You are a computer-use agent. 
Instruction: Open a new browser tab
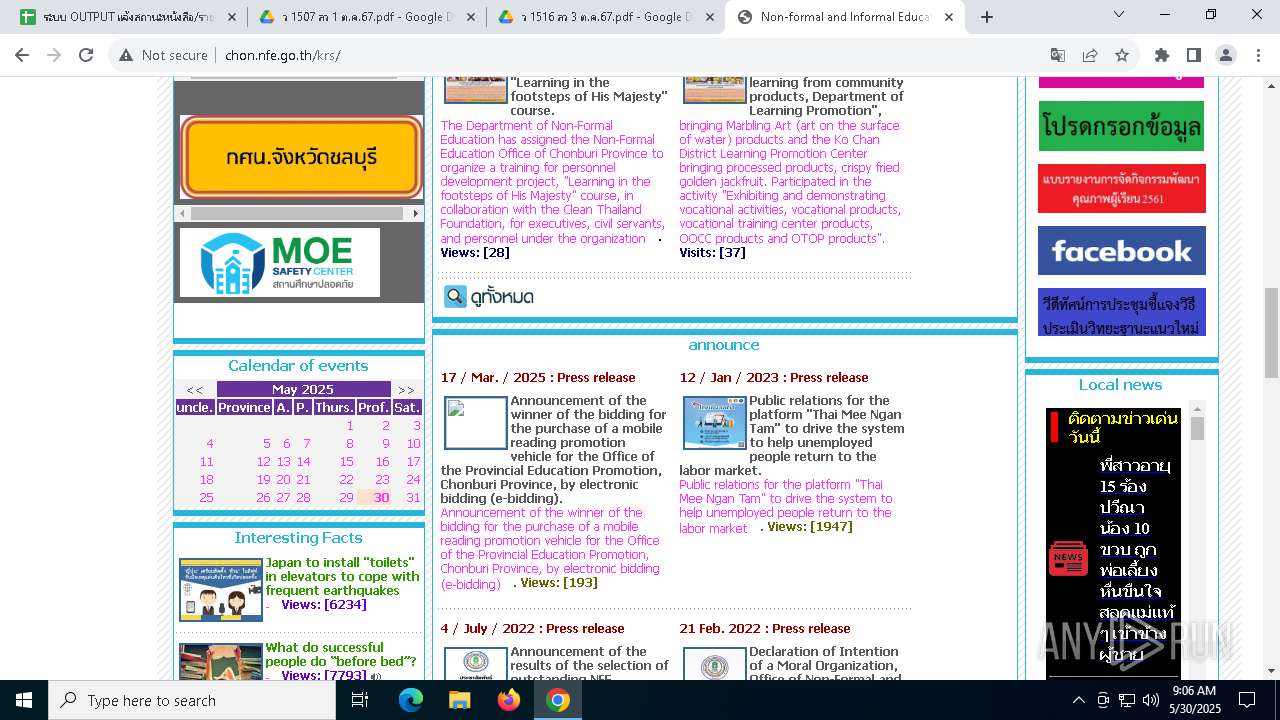987,17
